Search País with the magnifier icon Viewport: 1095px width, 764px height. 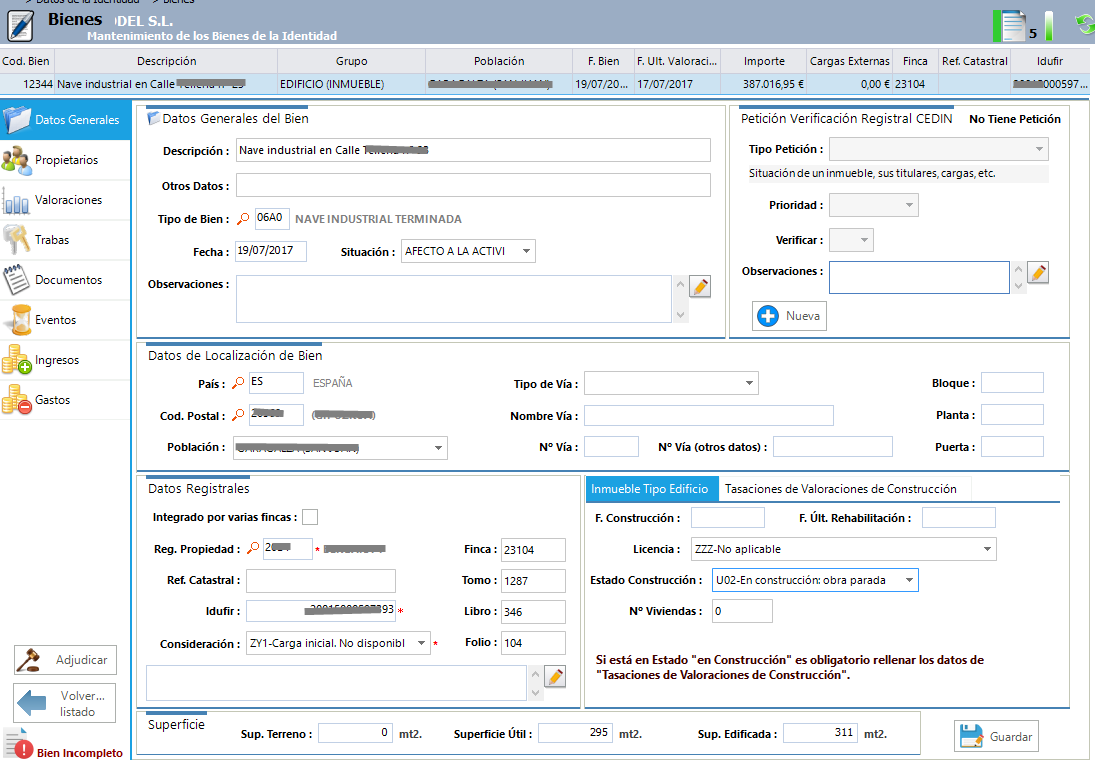tap(238, 383)
